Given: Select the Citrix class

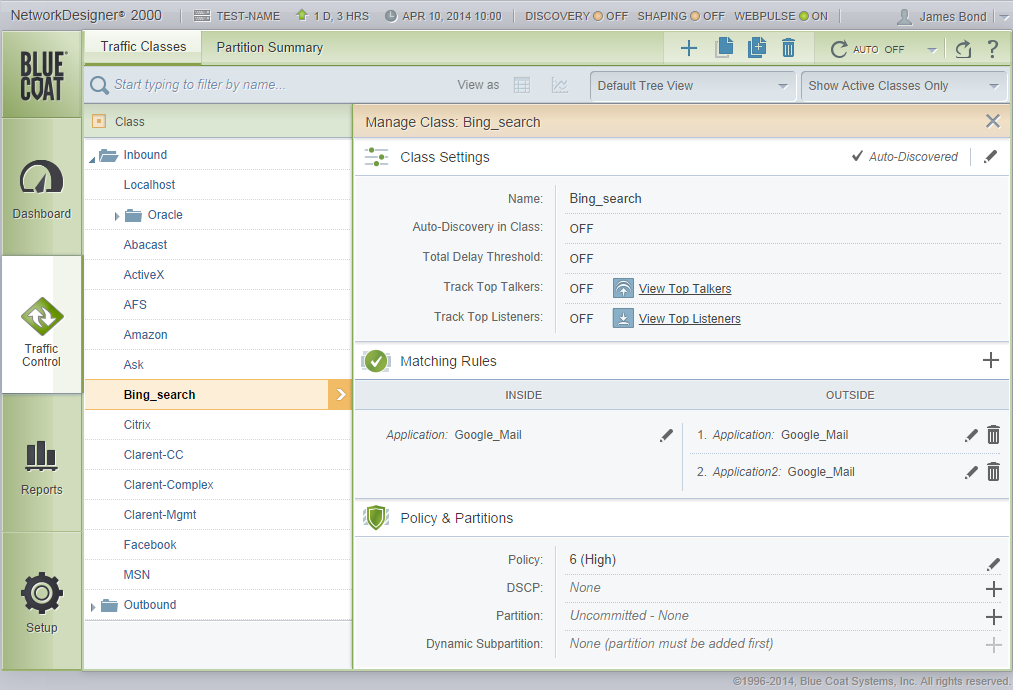Looking at the screenshot, I should point(137,425).
